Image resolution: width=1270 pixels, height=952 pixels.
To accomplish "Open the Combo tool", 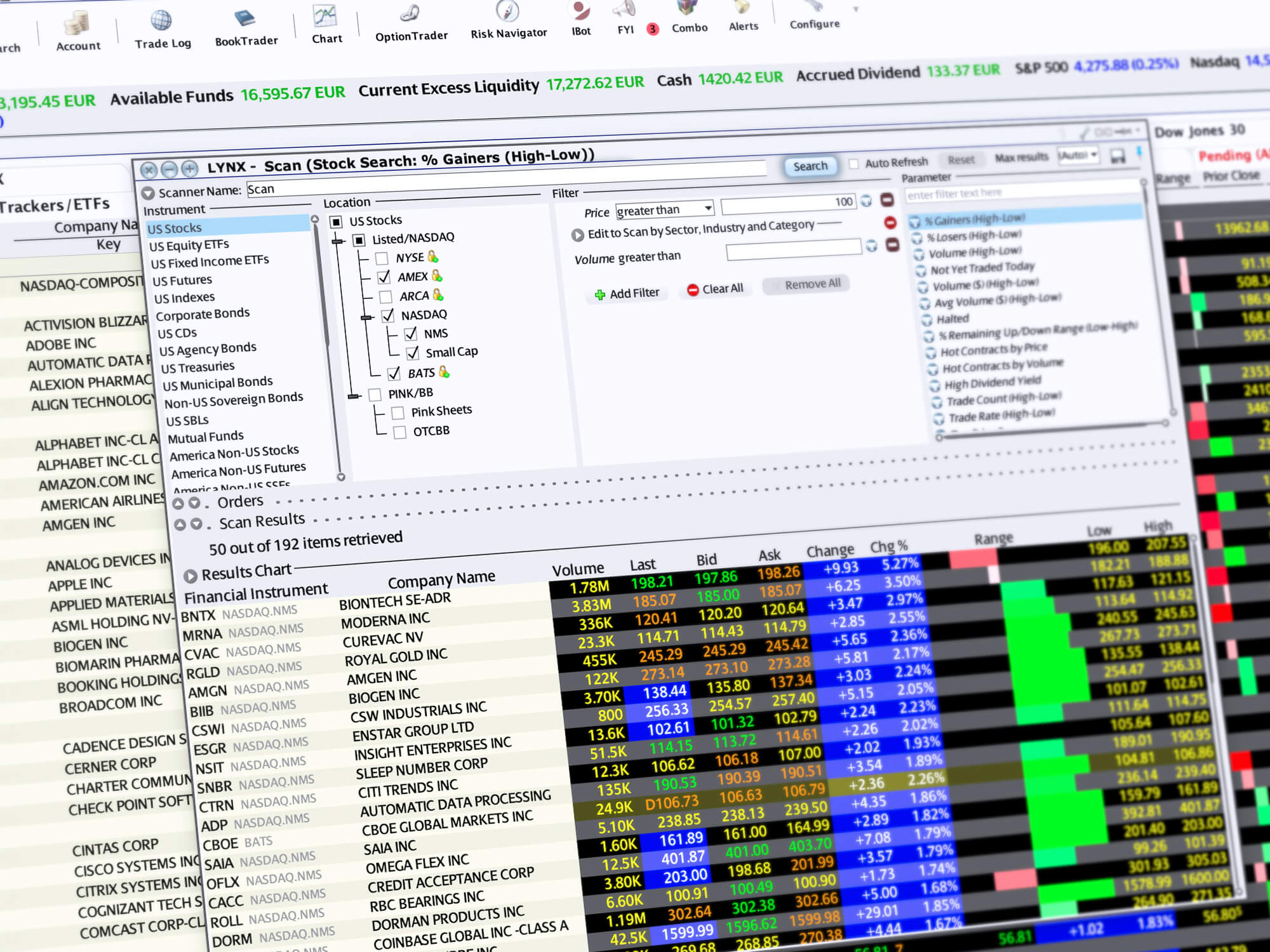I will [689, 18].
